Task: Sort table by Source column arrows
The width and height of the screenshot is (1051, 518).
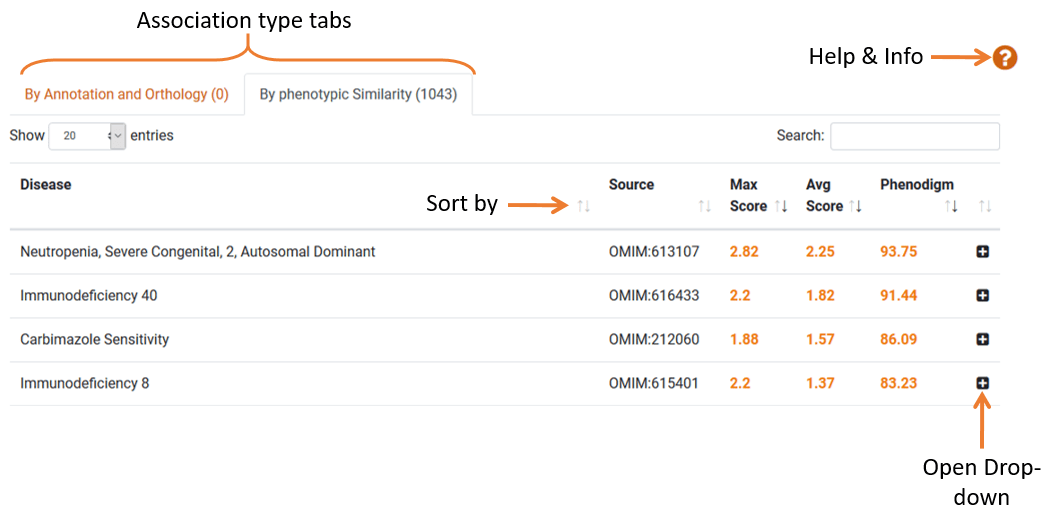Action: click(704, 206)
